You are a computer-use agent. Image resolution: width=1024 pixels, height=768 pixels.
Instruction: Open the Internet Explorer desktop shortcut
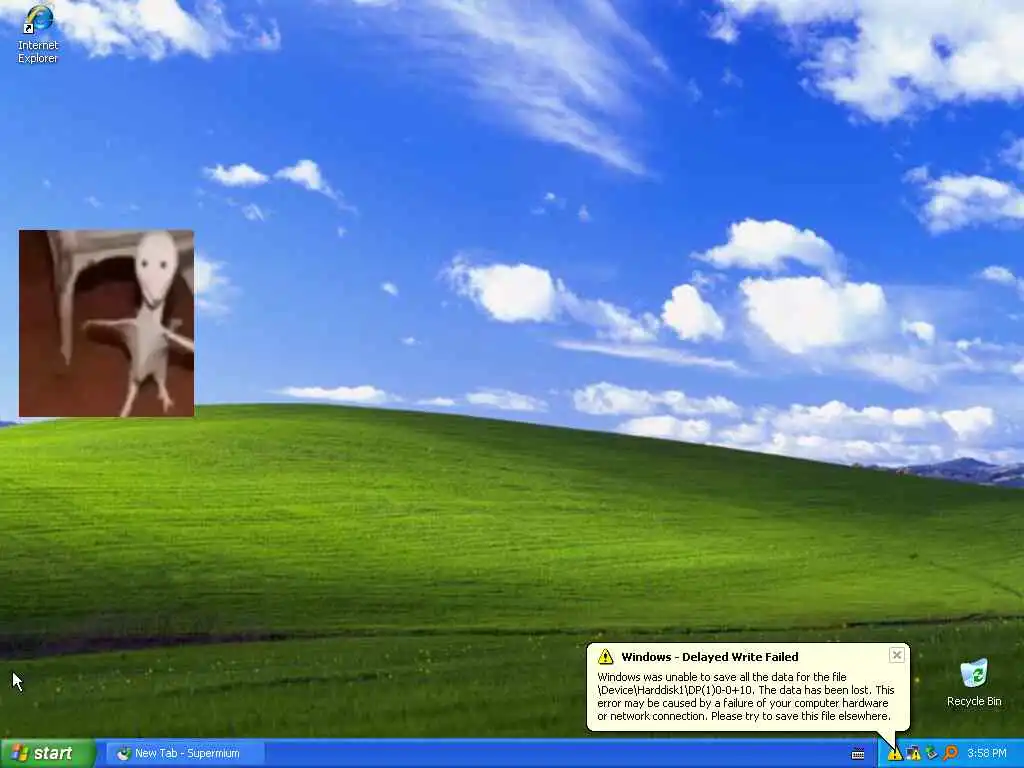[38, 34]
